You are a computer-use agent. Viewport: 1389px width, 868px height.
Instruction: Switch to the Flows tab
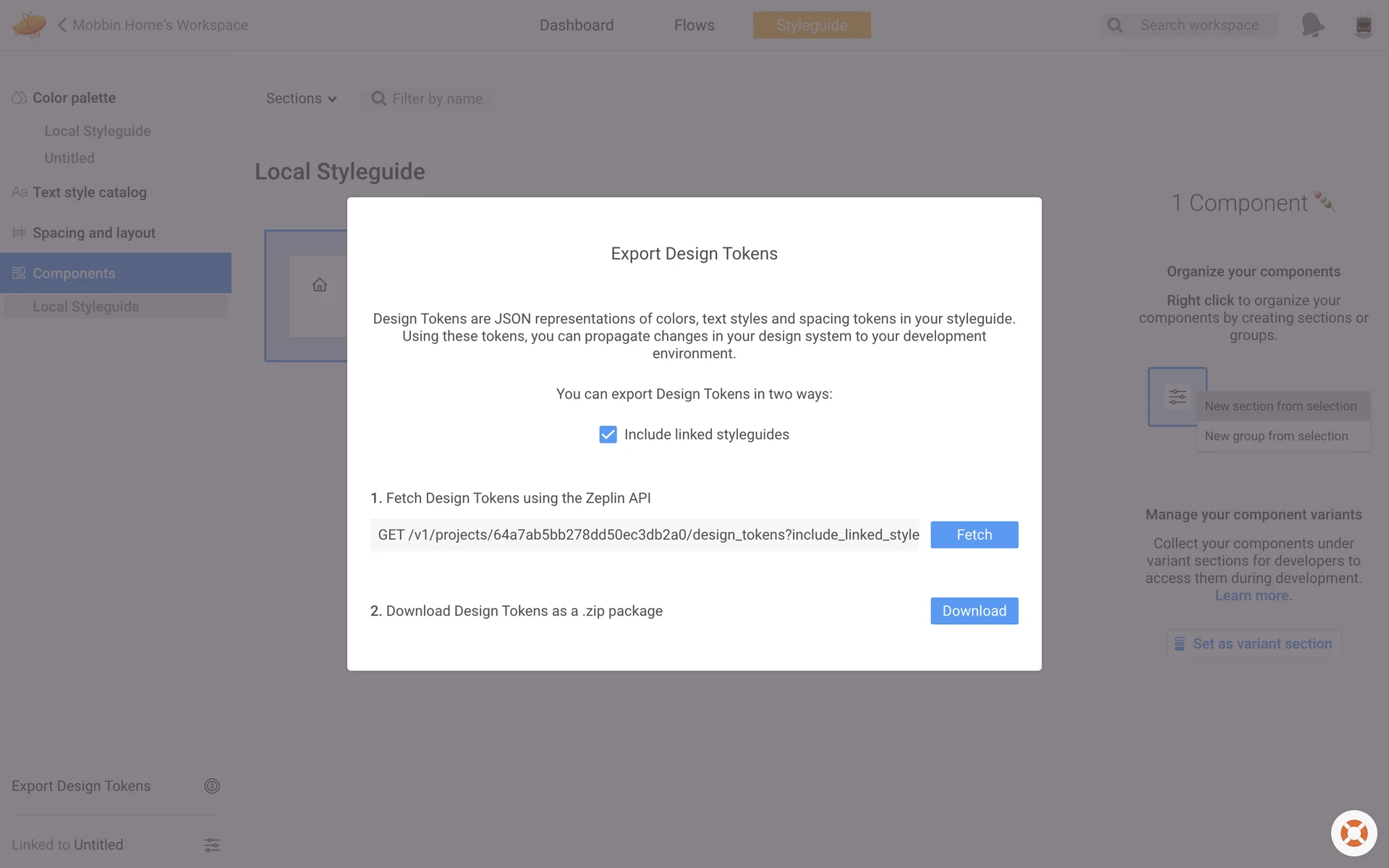pos(694,25)
